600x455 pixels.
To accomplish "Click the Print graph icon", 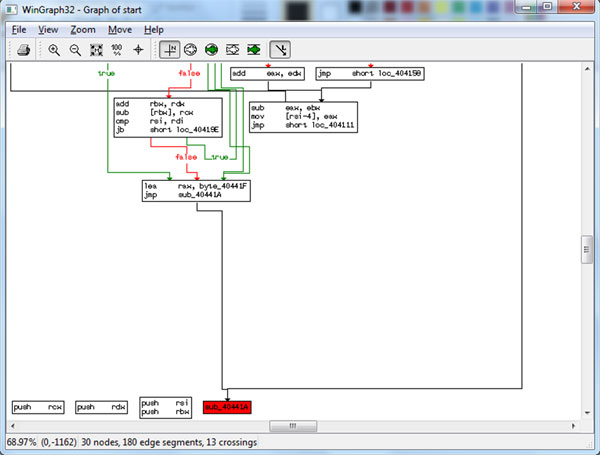I will click(x=24, y=50).
